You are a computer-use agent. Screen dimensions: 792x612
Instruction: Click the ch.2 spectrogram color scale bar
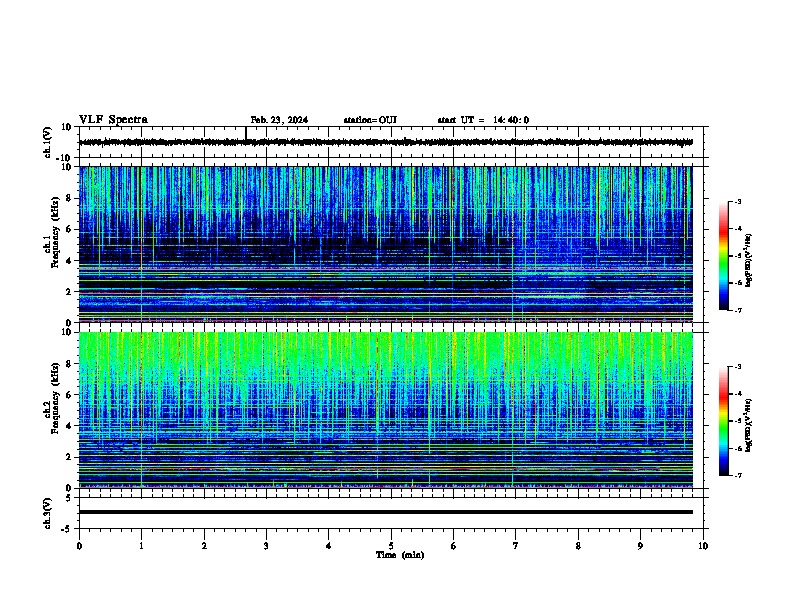pyautogui.click(x=723, y=421)
